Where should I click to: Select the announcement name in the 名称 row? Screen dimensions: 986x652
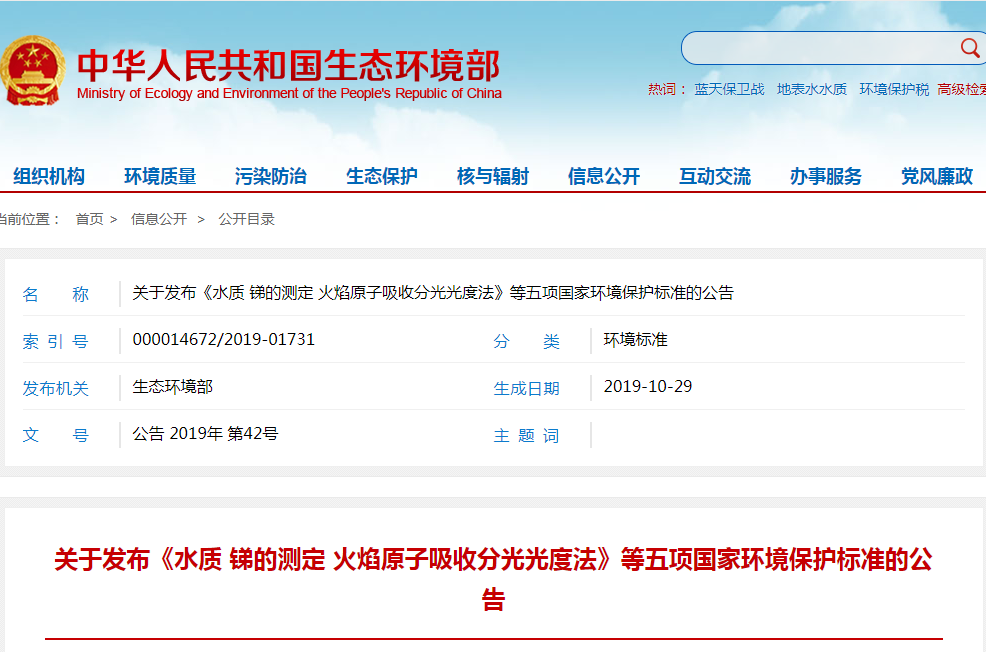coord(433,293)
